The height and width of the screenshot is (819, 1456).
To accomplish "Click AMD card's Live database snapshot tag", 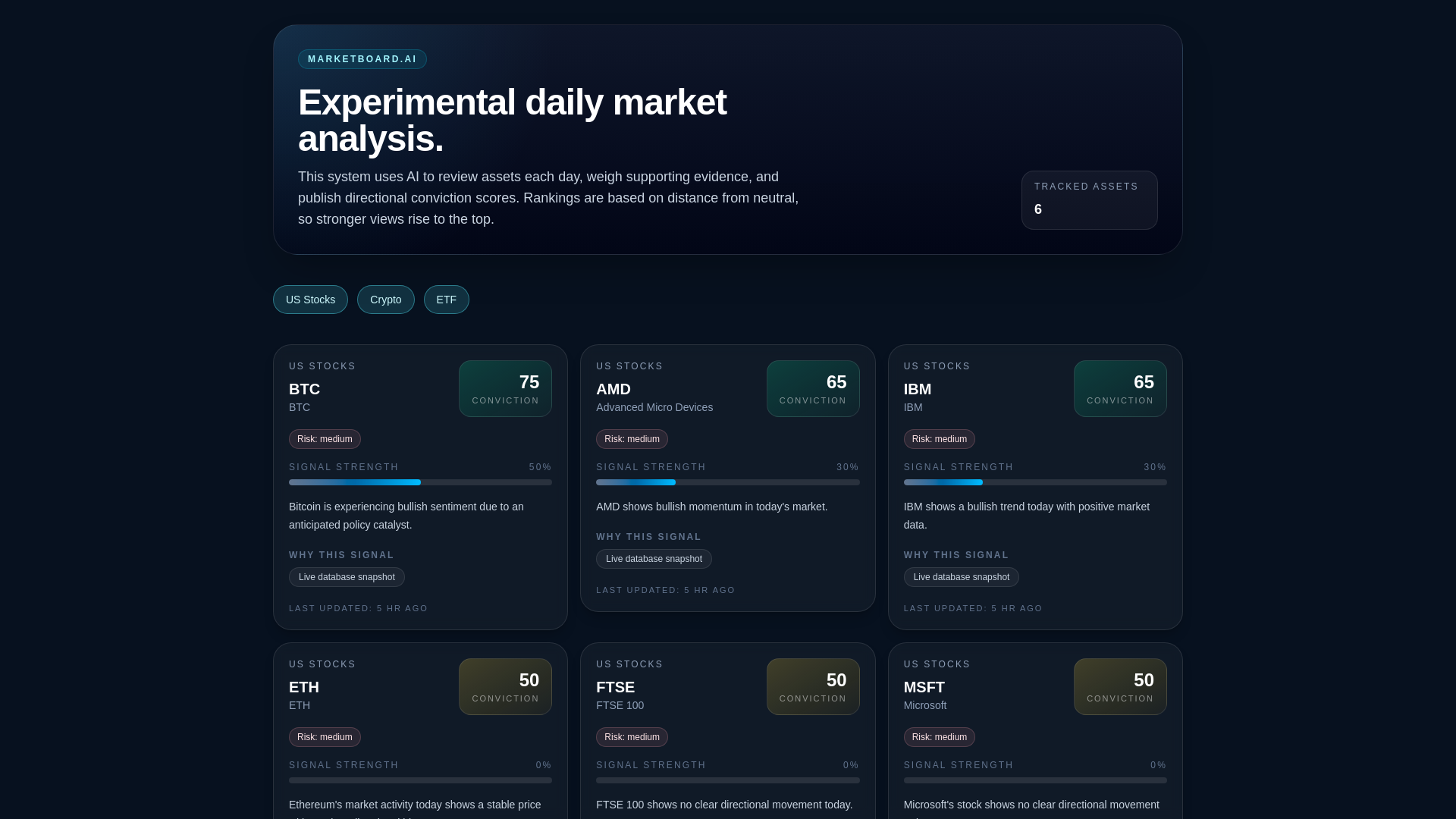I will [654, 559].
